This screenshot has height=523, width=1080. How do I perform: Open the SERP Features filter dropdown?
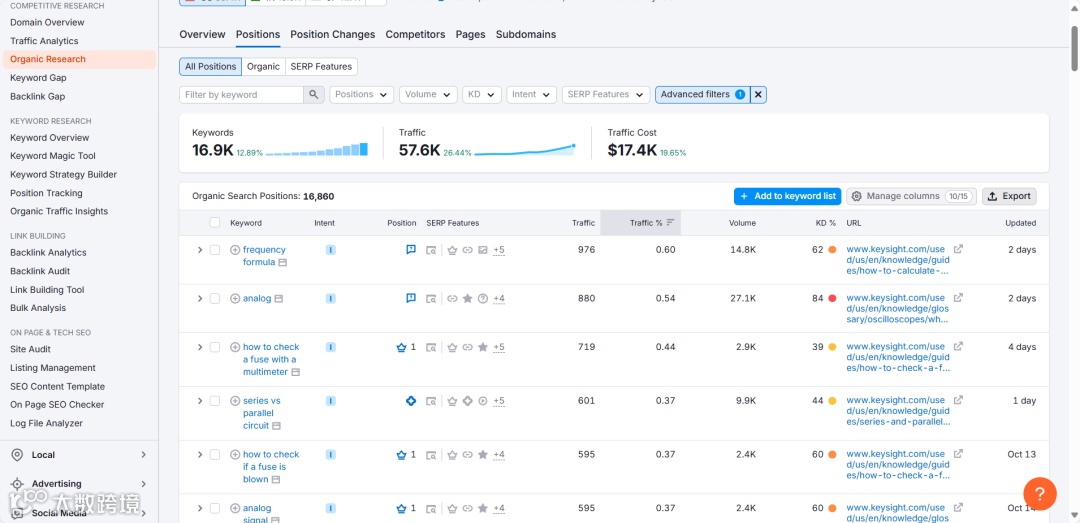coord(606,94)
